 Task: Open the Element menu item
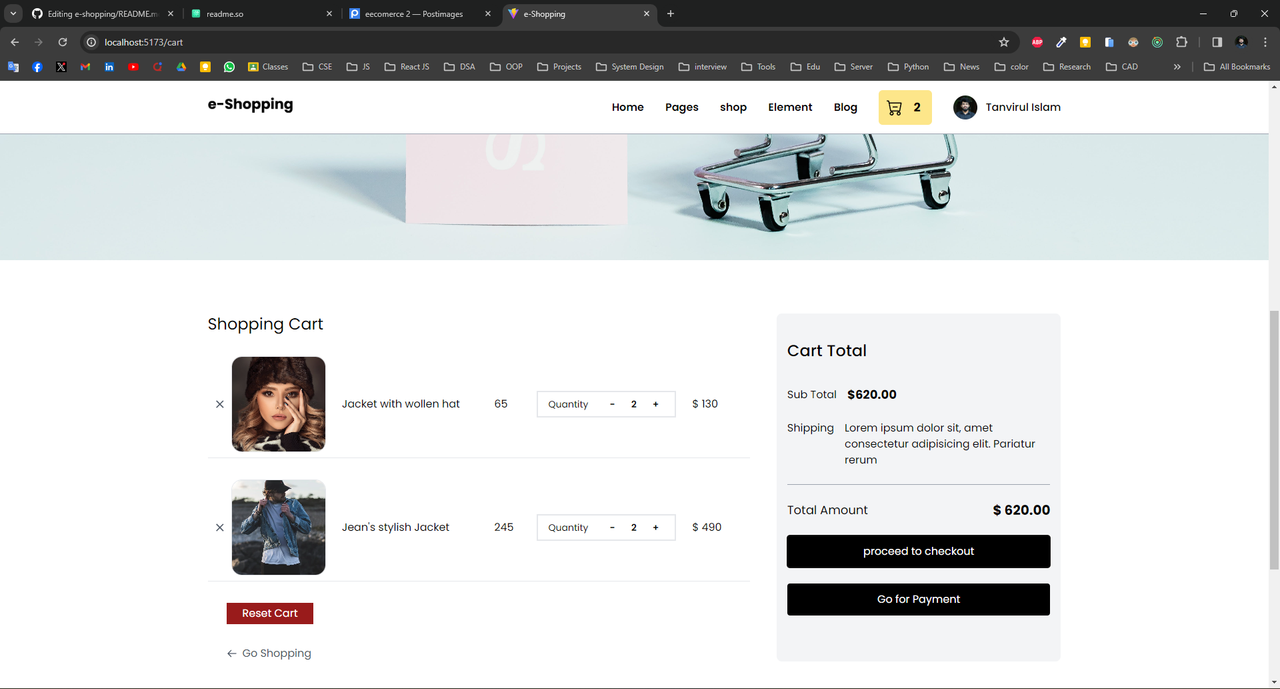790,107
